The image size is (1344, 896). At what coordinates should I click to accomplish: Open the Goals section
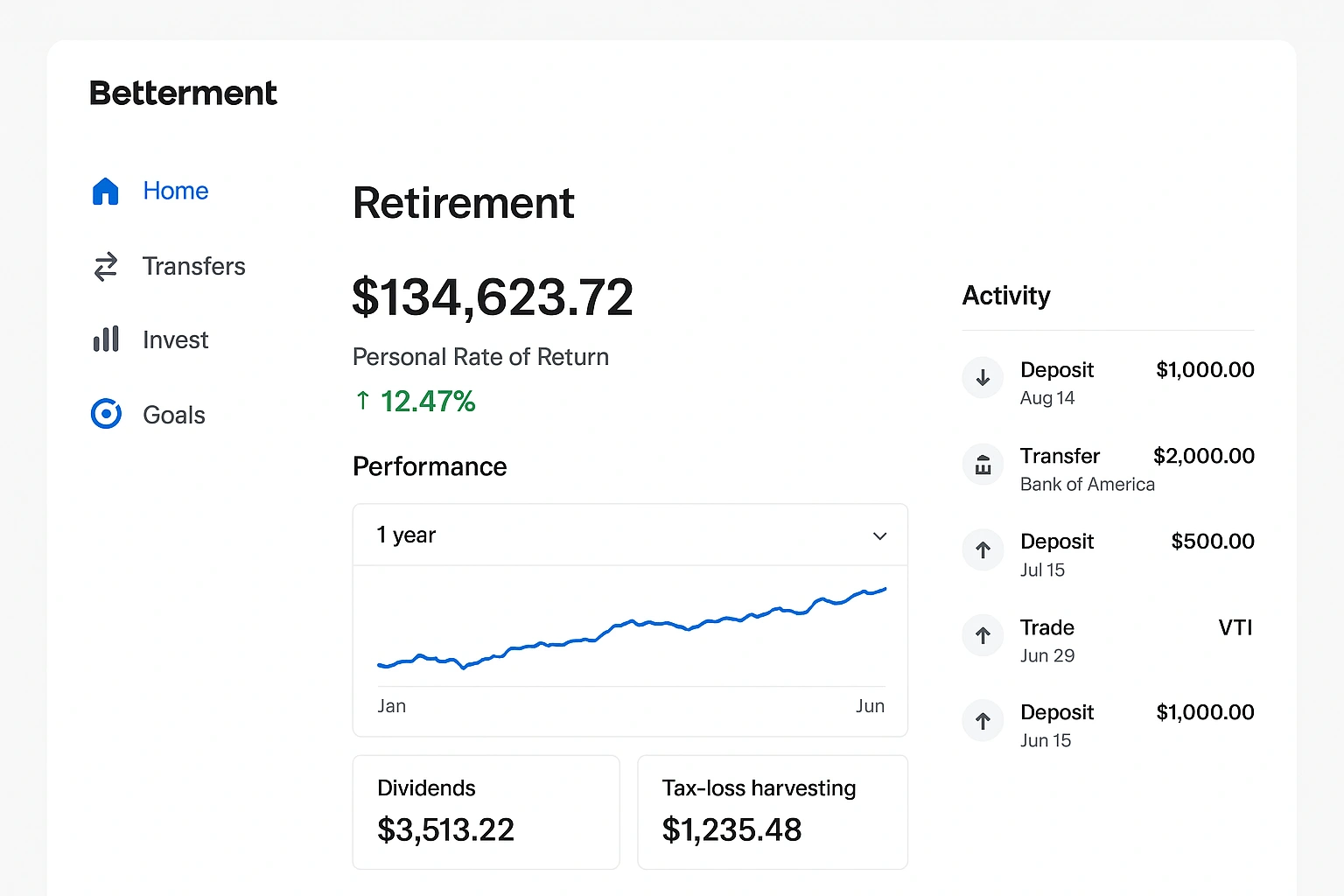pos(173,414)
